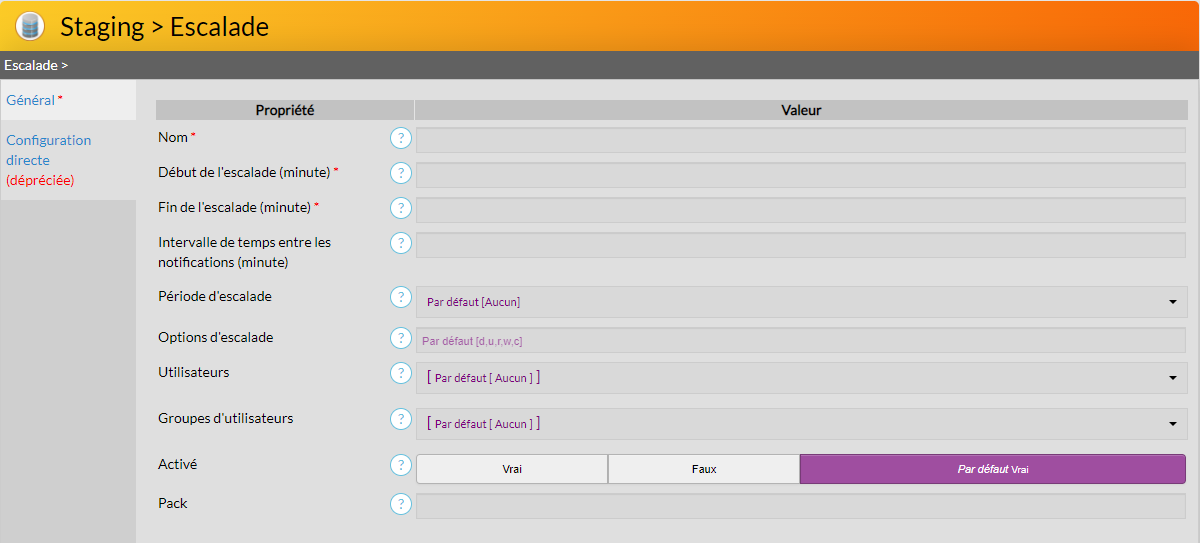Screen dimensions: 1200x543
Task: Click the database logo icon in header
Action: (30, 26)
